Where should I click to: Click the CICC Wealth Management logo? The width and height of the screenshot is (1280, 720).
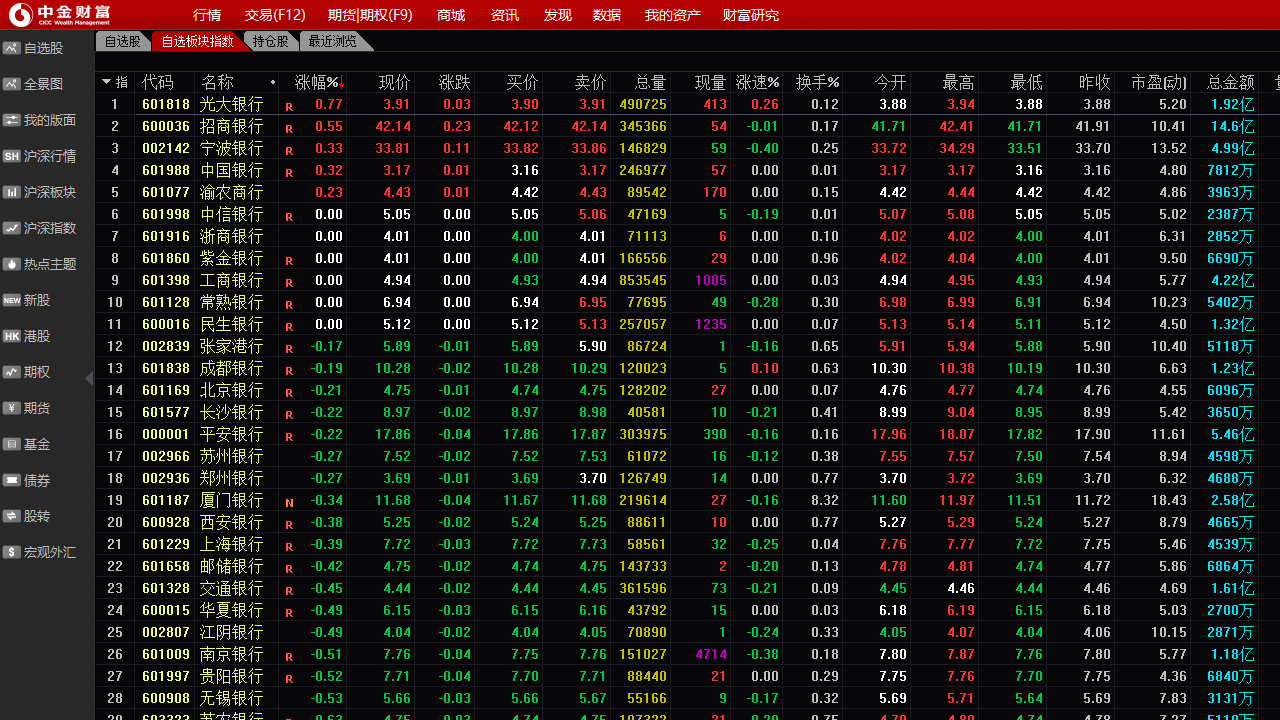[61, 15]
